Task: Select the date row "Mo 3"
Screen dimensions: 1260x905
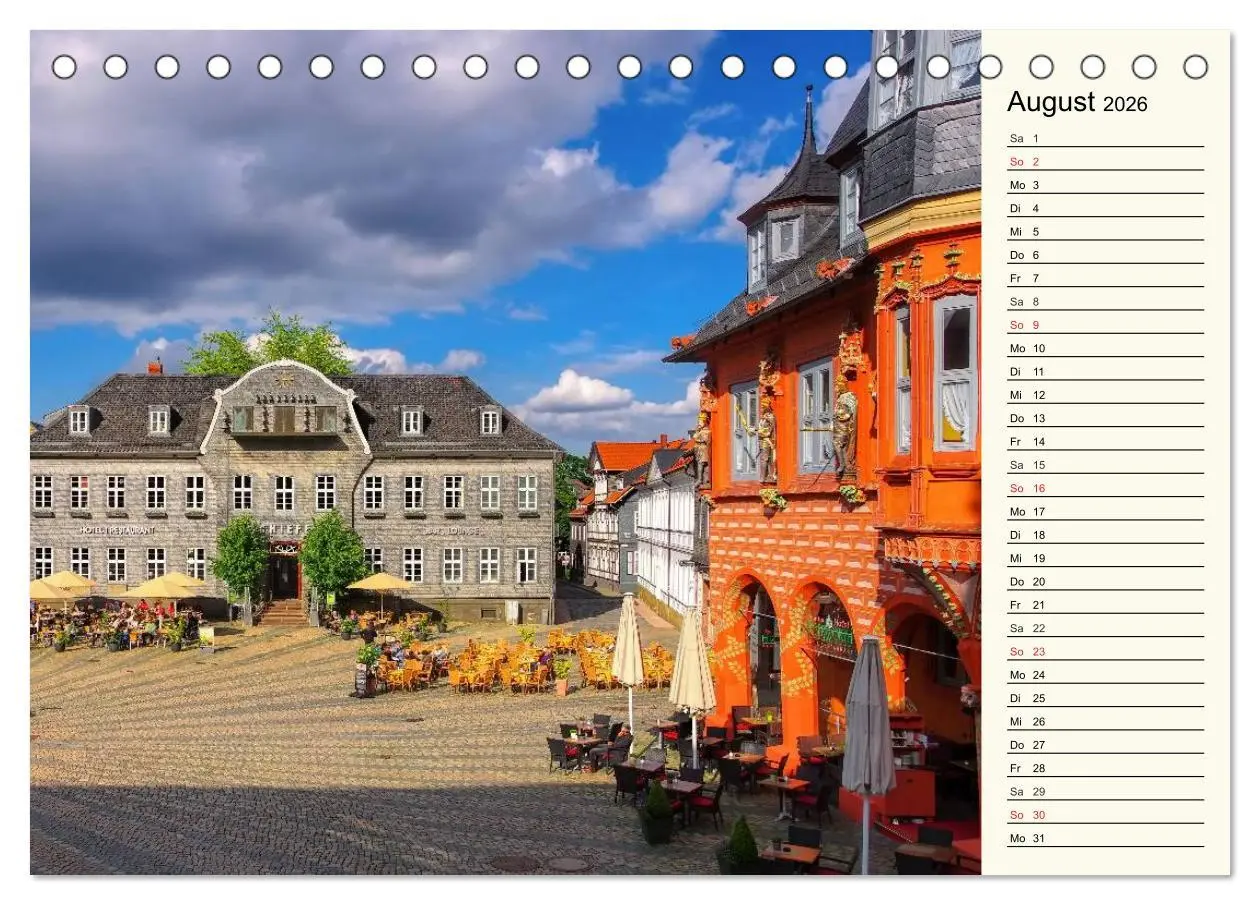Action: 1105,184
